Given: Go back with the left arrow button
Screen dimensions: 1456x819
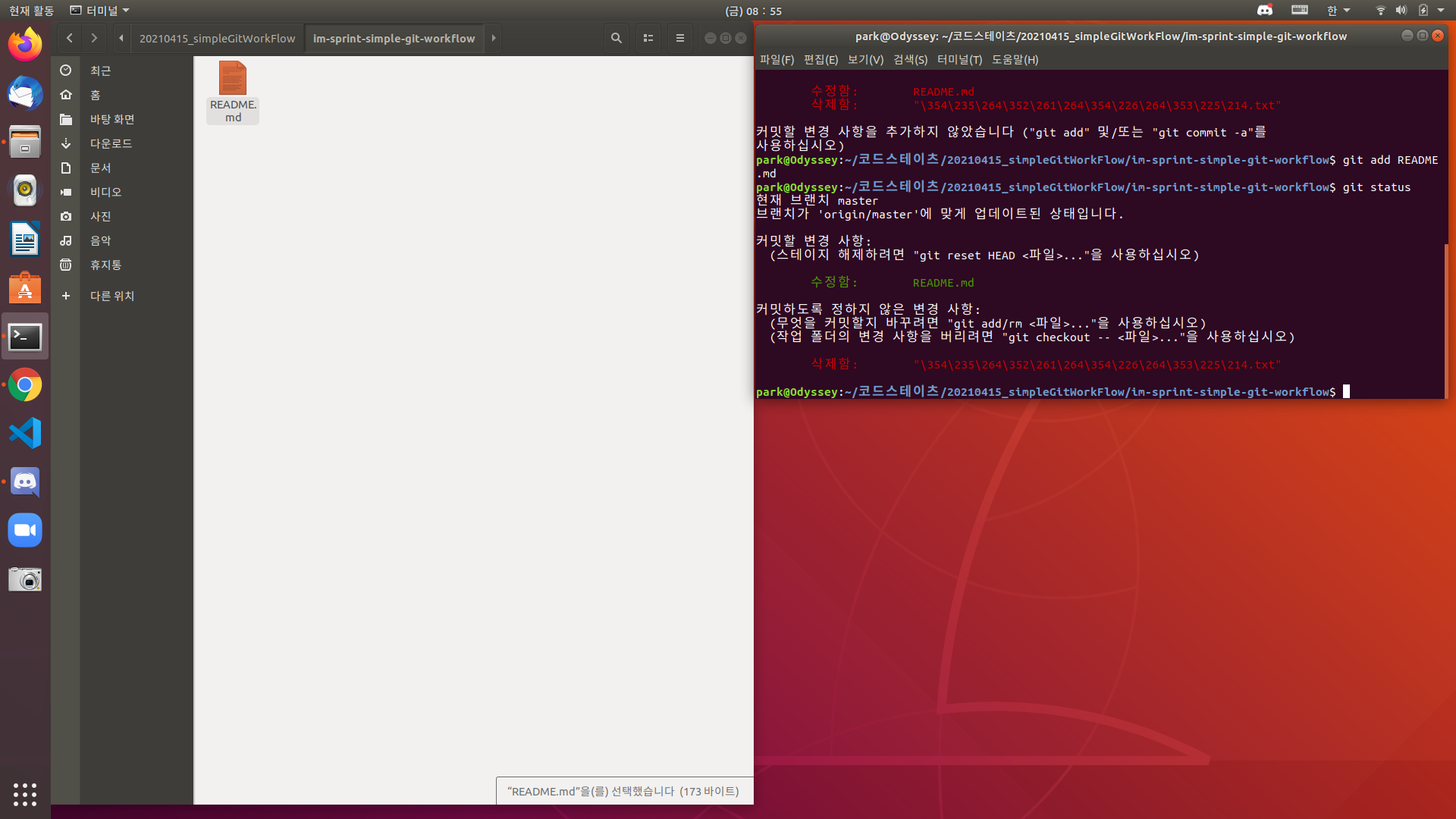Looking at the screenshot, I should pos(69,38).
